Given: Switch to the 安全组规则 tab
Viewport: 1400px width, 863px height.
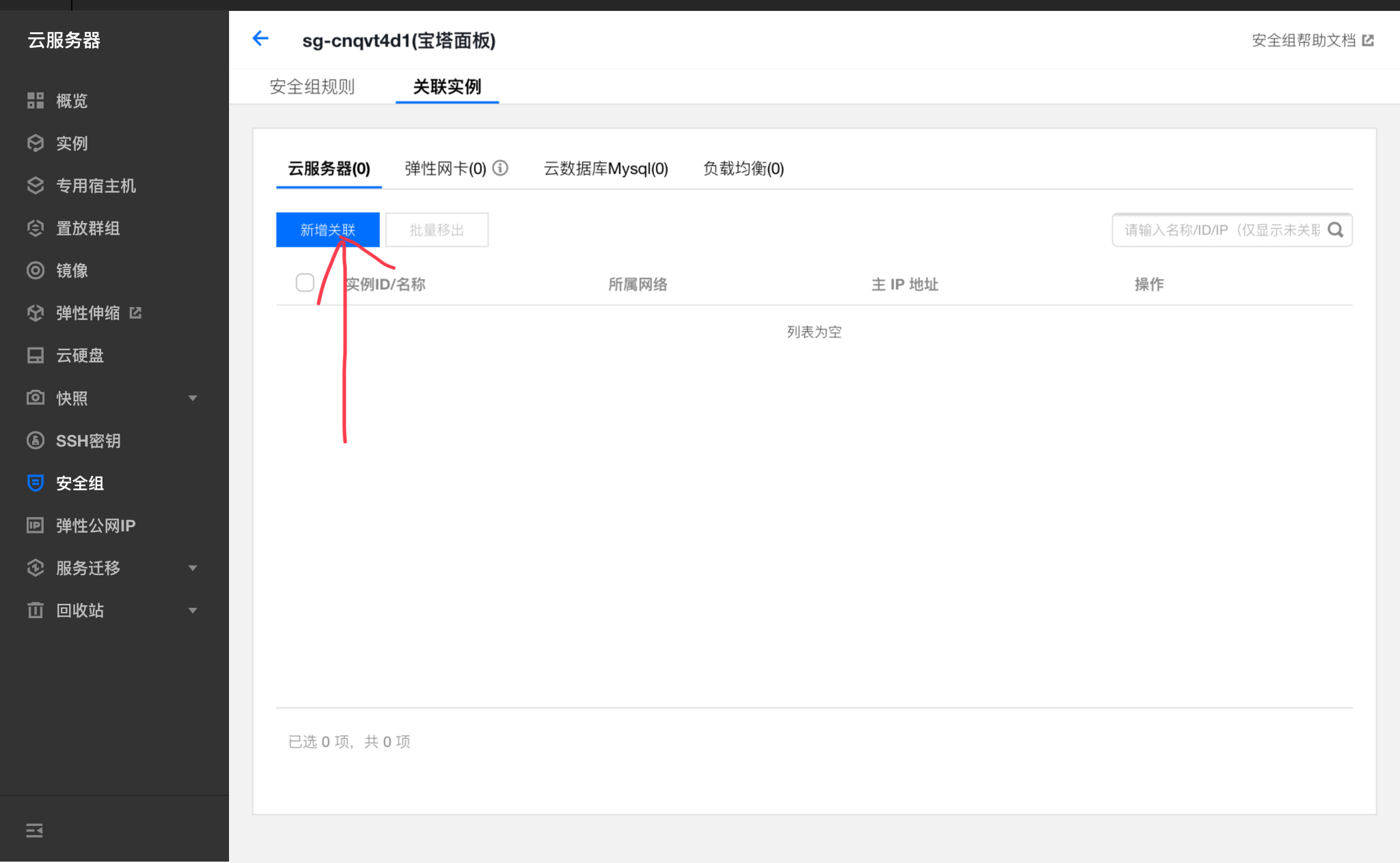Looking at the screenshot, I should tap(312, 86).
